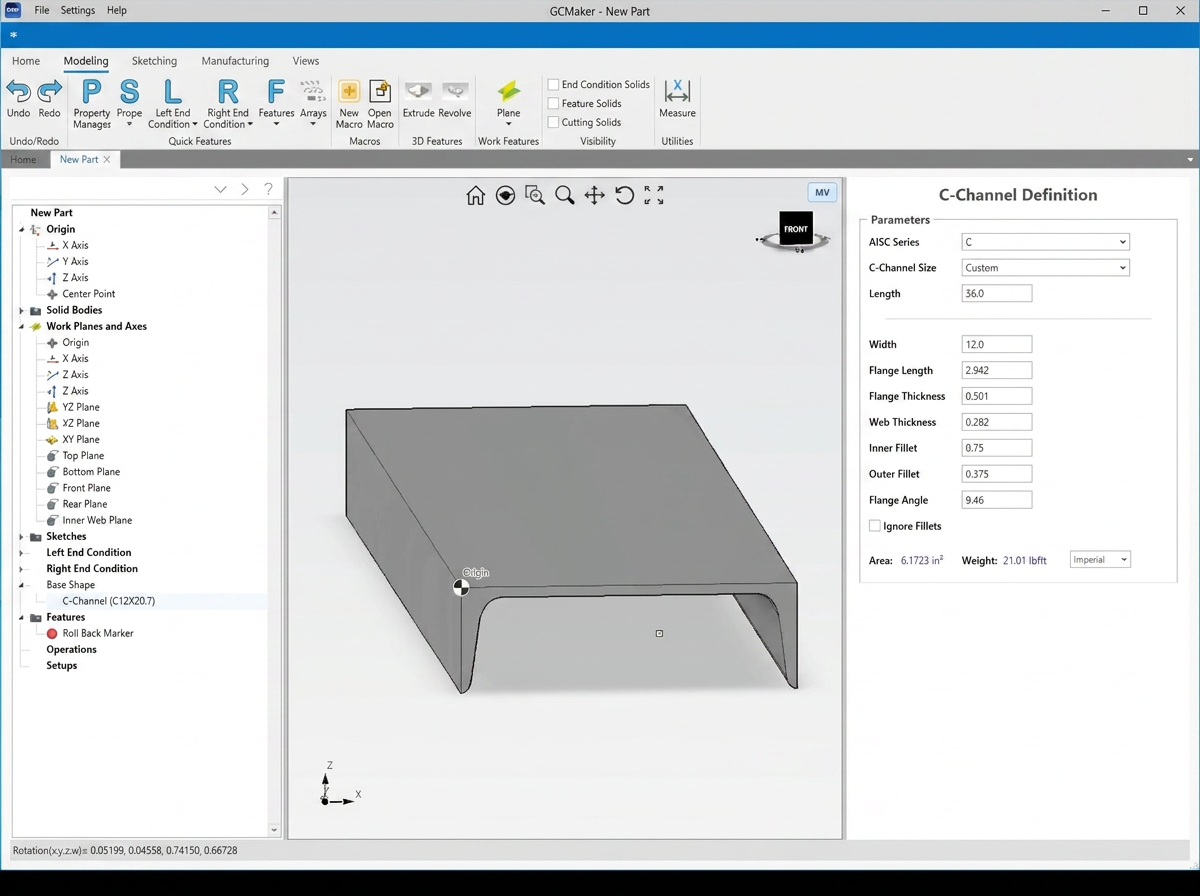The image size is (1200, 896).
Task: Click tree panel scrollbar down arrow
Action: [274, 830]
